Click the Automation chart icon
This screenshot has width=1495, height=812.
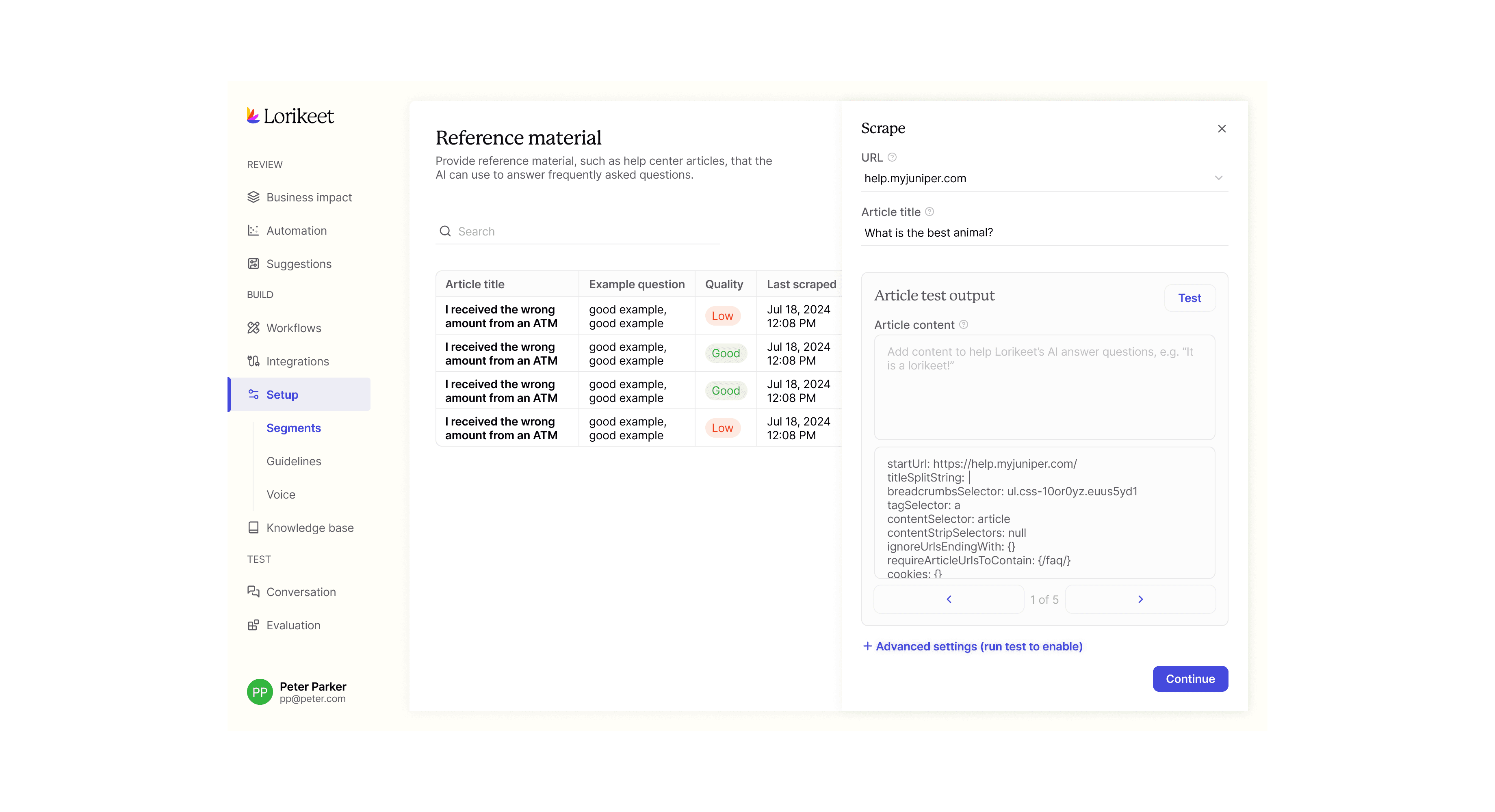(x=253, y=230)
